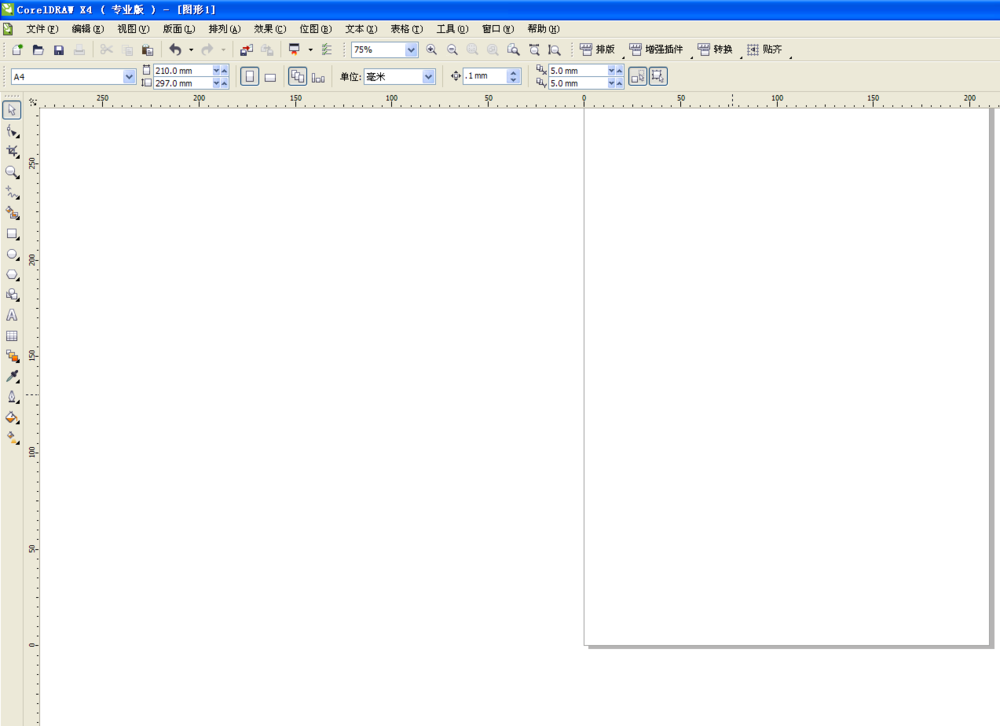
Task: Expand the A4 paper size dropdown
Action: [x=129, y=77]
